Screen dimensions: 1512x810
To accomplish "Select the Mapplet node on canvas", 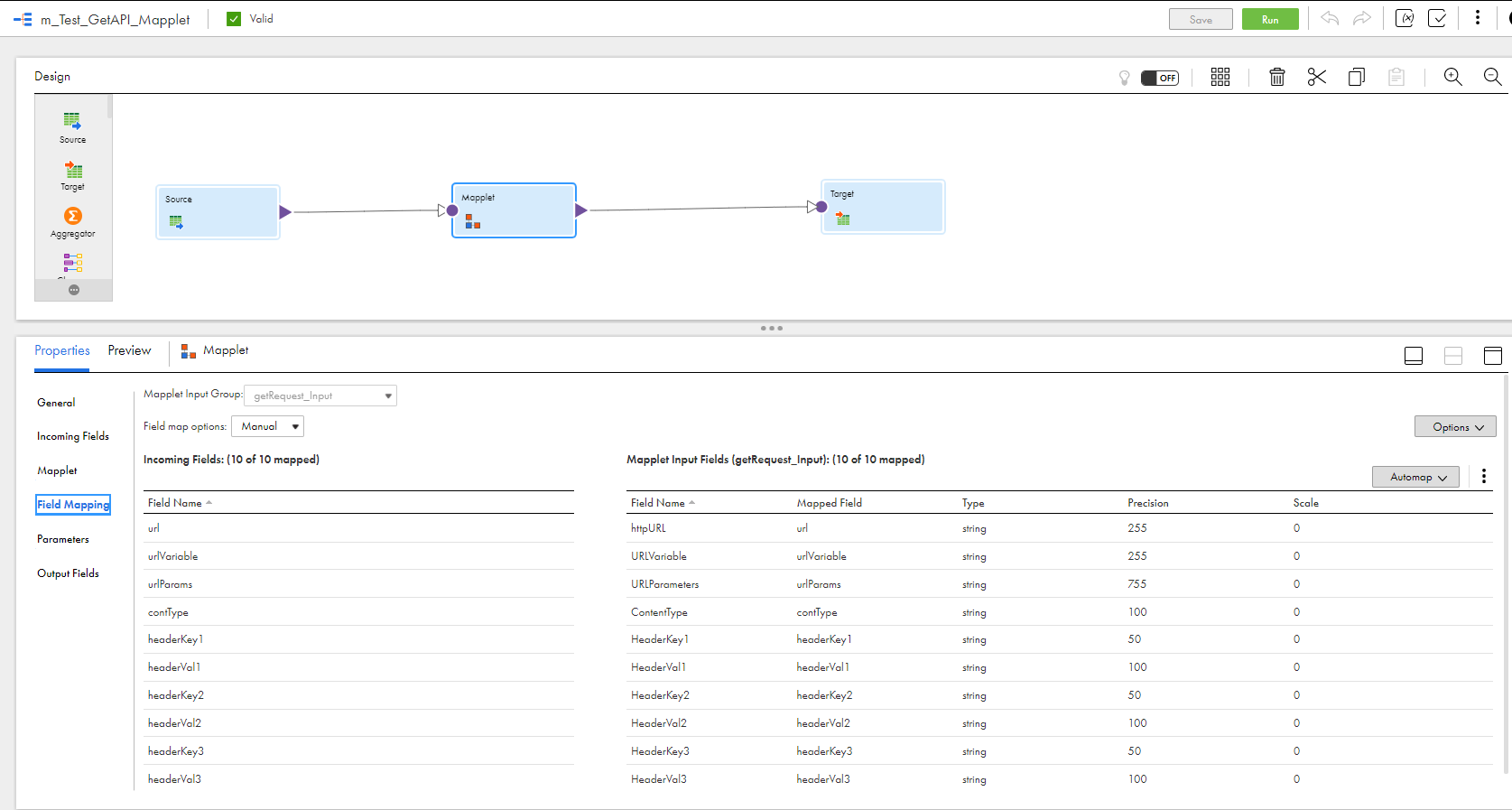I will click(514, 210).
